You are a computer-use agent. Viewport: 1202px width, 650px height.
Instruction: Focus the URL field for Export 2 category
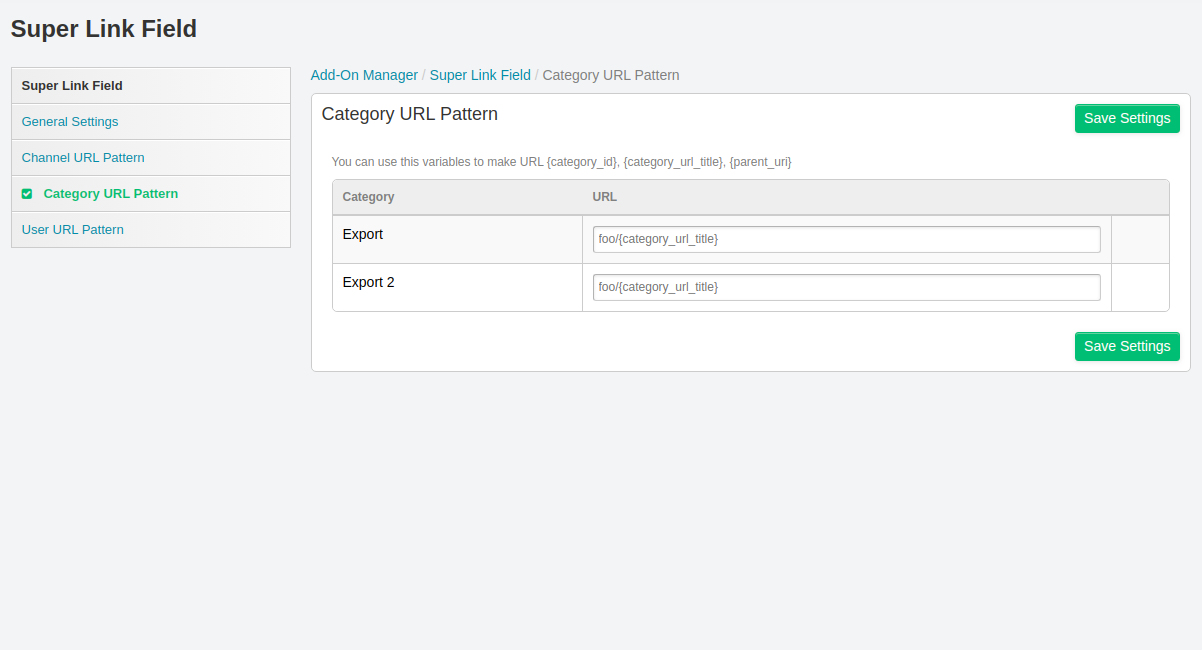(846, 287)
